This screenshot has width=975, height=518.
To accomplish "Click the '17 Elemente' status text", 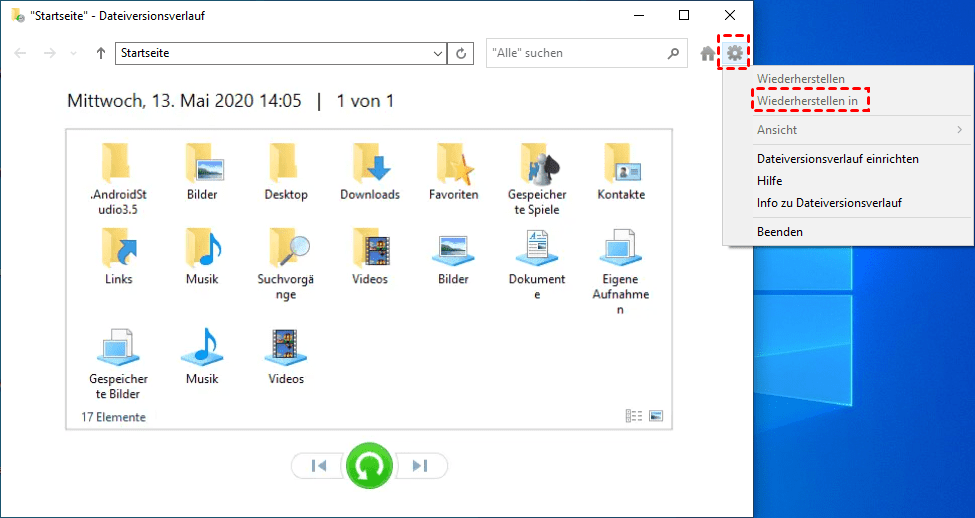I will (113, 417).
